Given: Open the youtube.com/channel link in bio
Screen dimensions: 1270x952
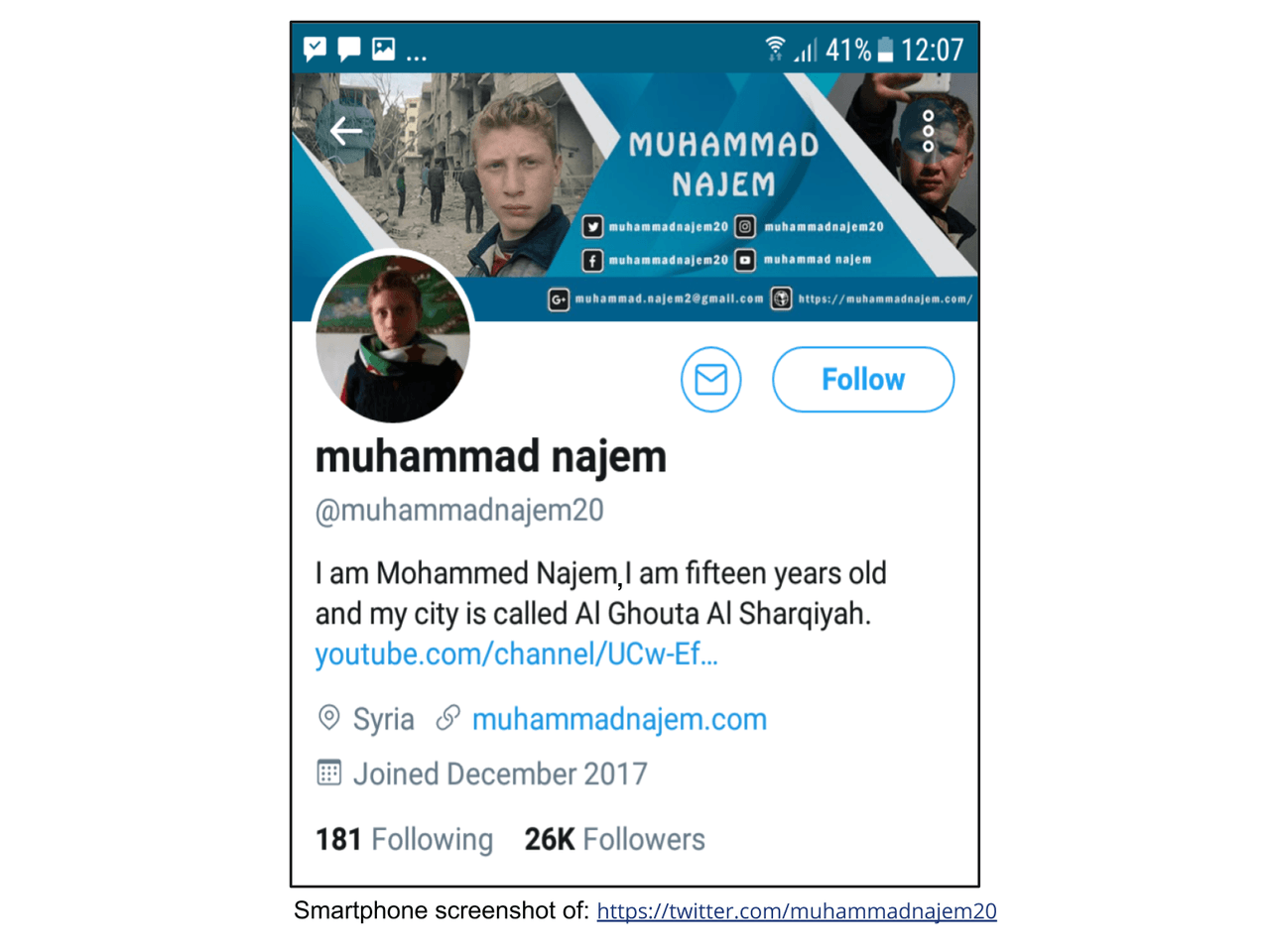Looking at the screenshot, I should [x=516, y=654].
